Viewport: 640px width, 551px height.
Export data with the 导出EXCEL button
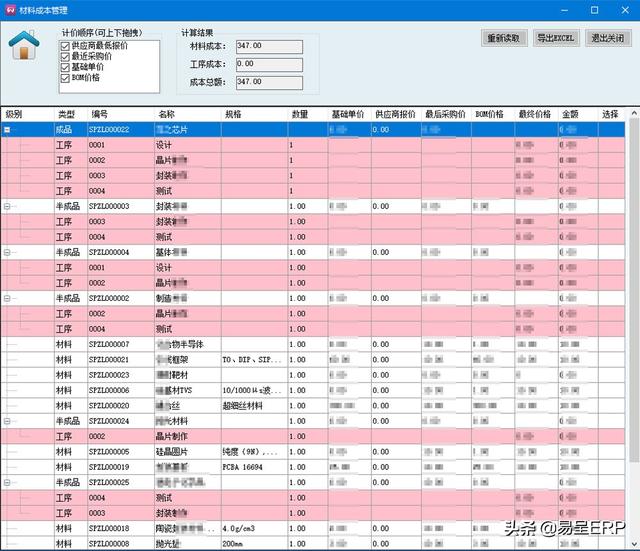click(555, 38)
